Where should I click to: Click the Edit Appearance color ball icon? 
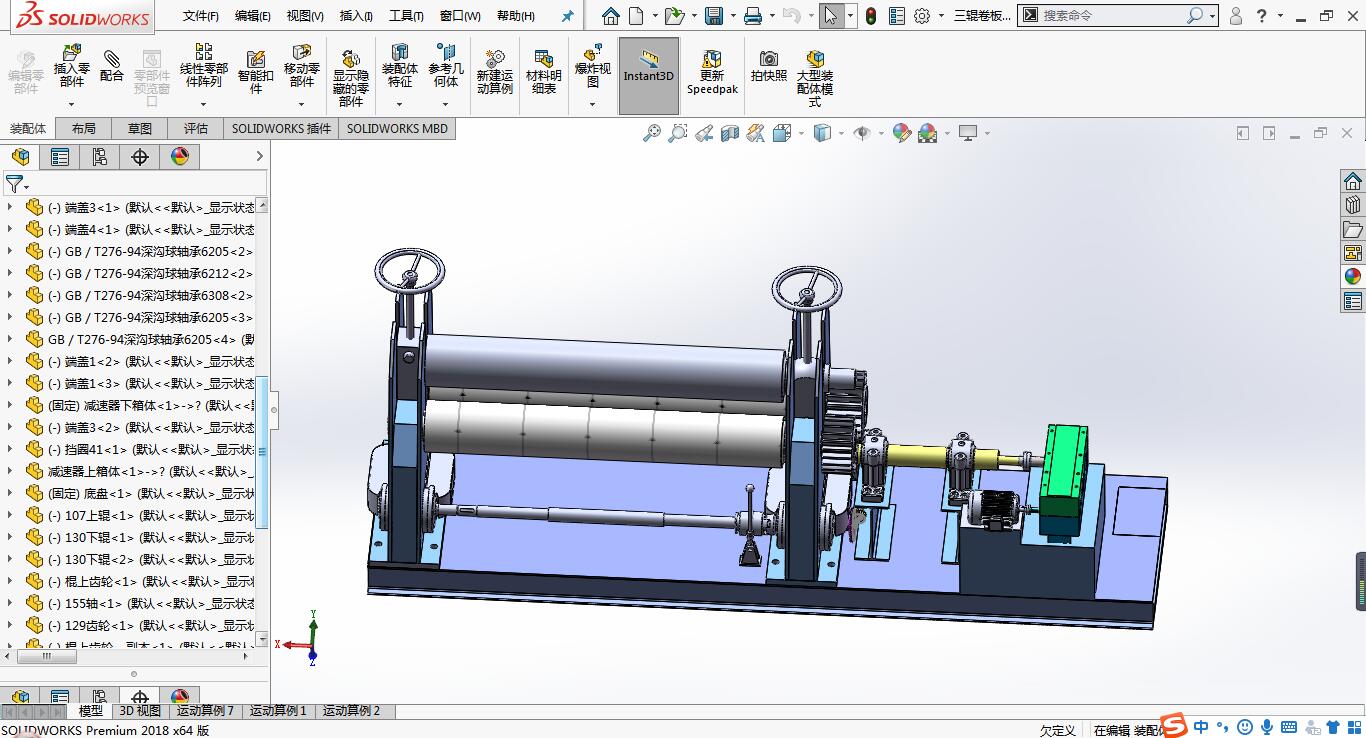(901, 133)
